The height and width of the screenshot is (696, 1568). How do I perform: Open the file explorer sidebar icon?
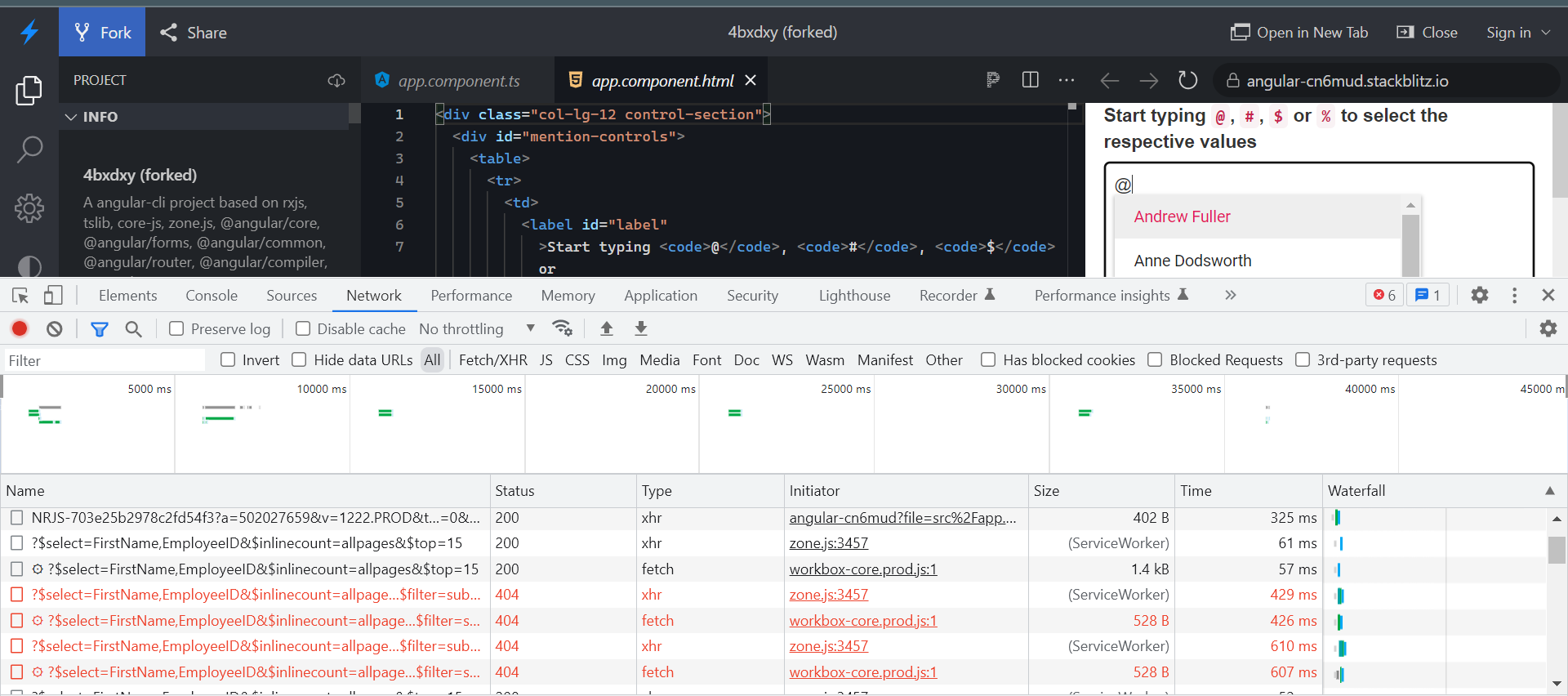point(29,90)
